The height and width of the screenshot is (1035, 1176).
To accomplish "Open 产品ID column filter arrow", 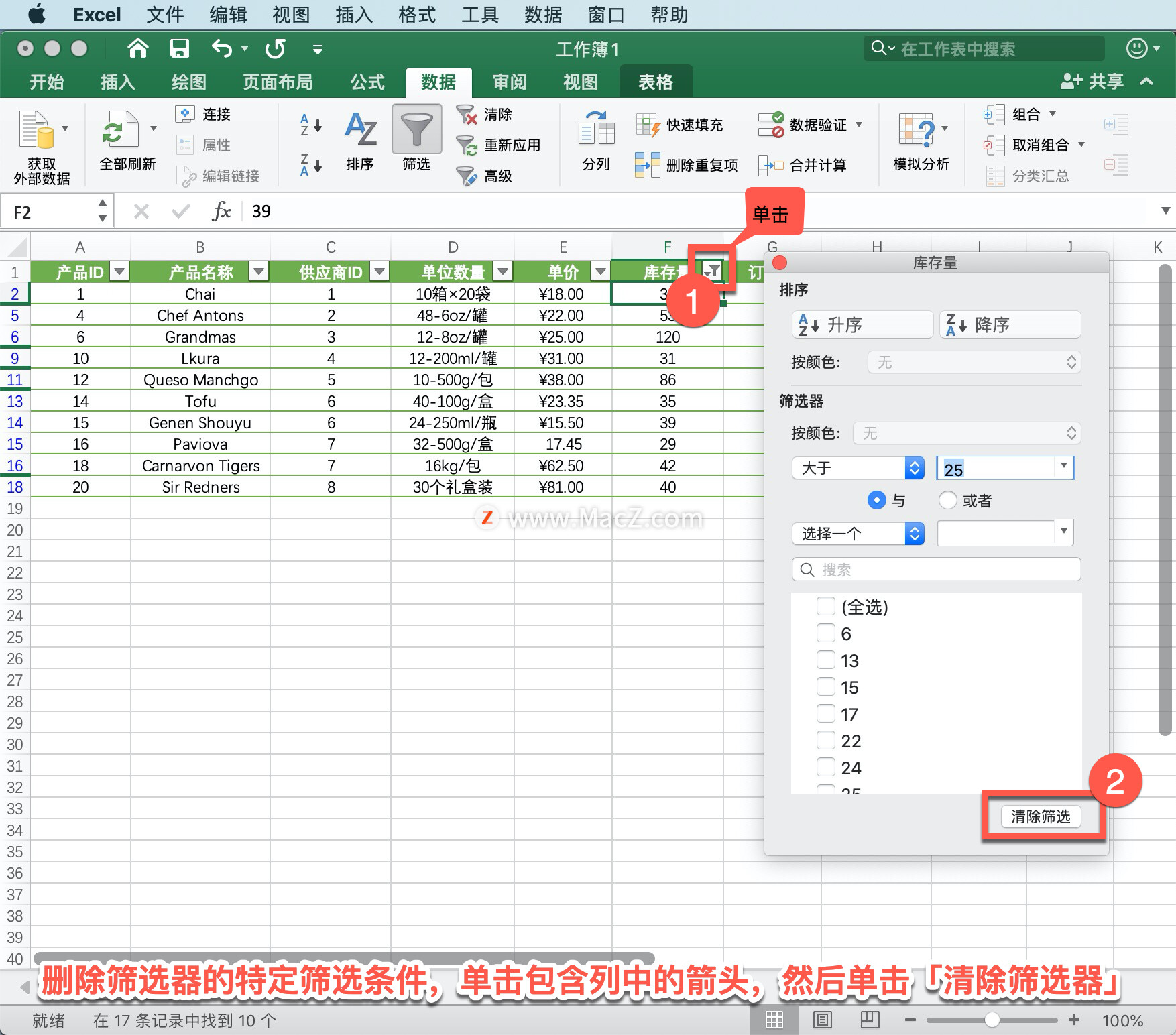I will (x=120, y=271).
